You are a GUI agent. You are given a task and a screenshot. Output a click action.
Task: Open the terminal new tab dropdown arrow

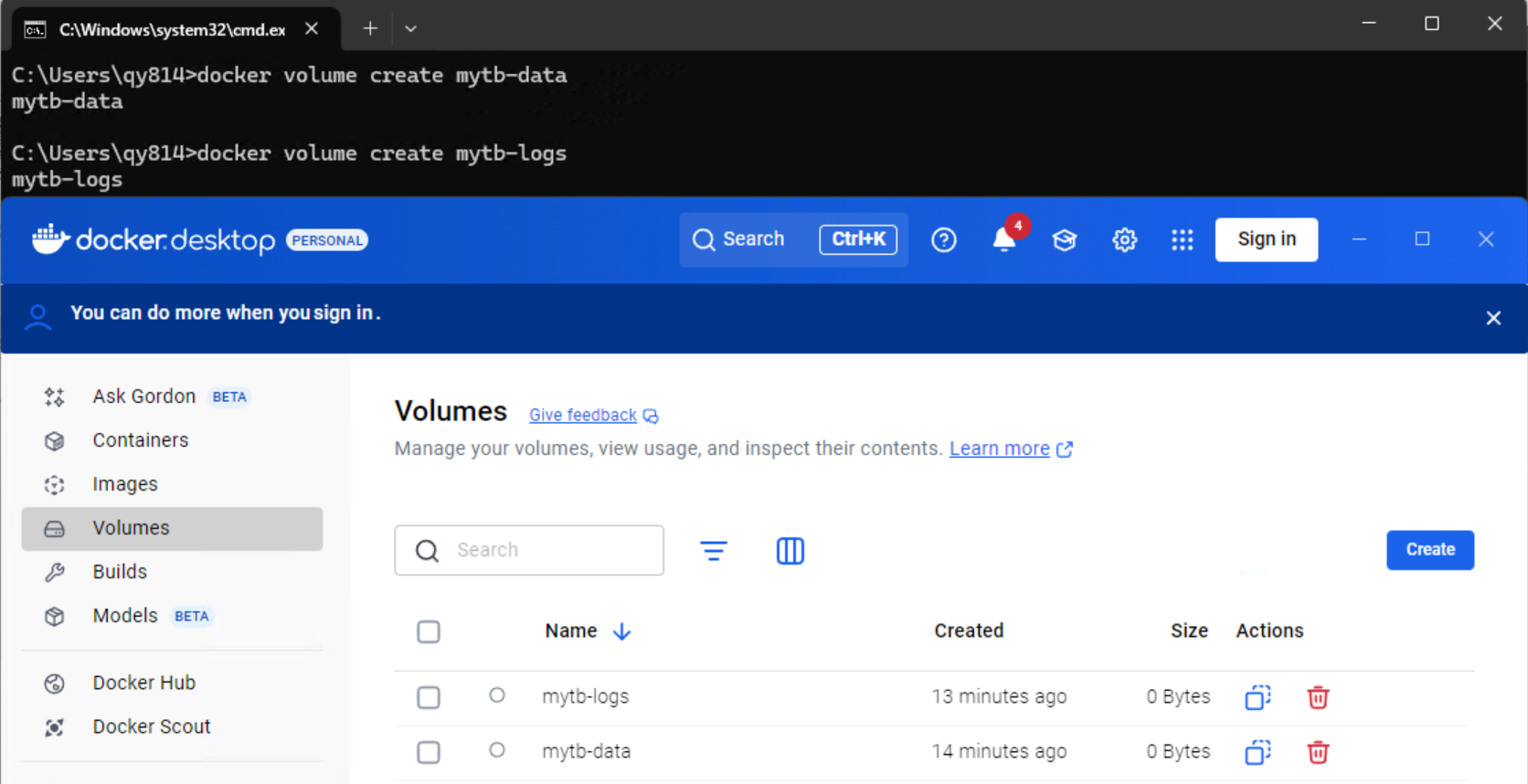click(x=411, y=28)
